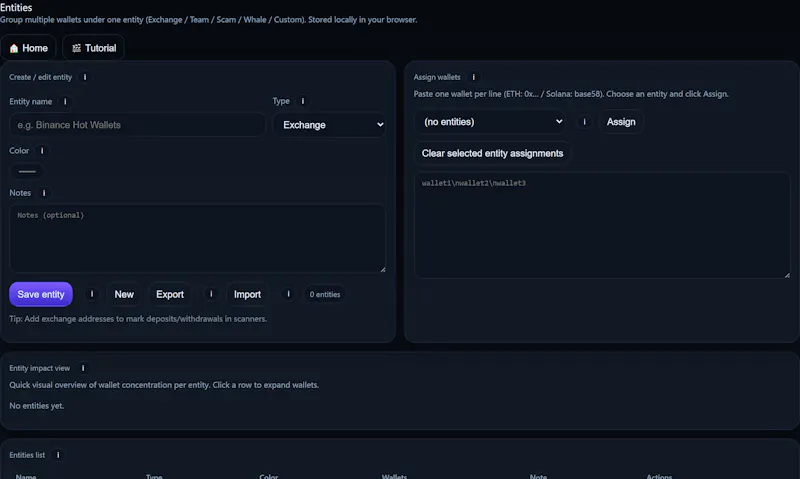Click the 'No entities yet.' text
The width and height of the screenshot is (800, 479).
coord(37,406)
